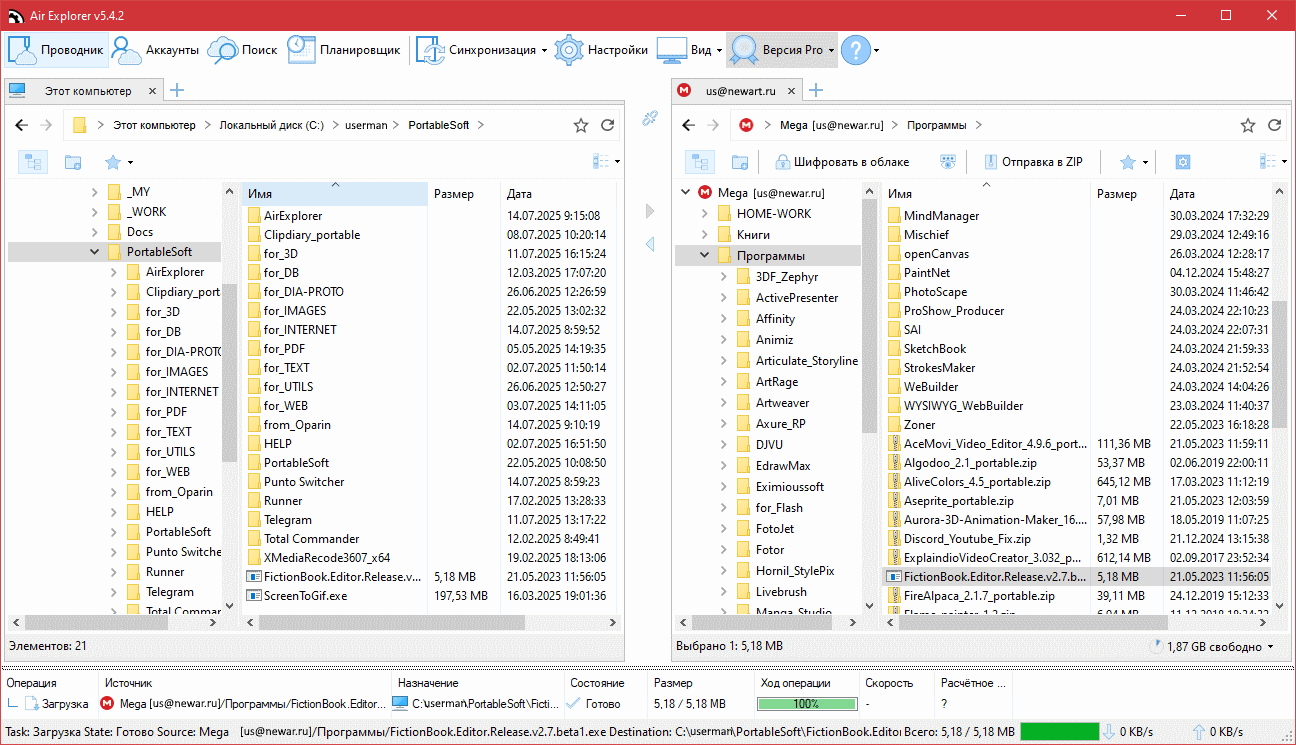The image size is (1296, 745).
Task: Switch to the Этот компьютер tab
Action: [87, 91]
